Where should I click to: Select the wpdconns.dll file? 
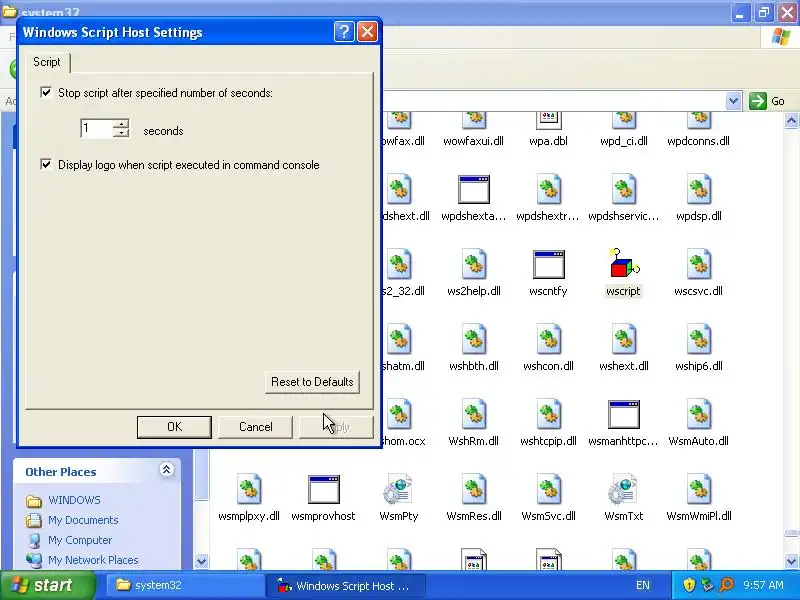pyautogui.click(x=698, y=128)
